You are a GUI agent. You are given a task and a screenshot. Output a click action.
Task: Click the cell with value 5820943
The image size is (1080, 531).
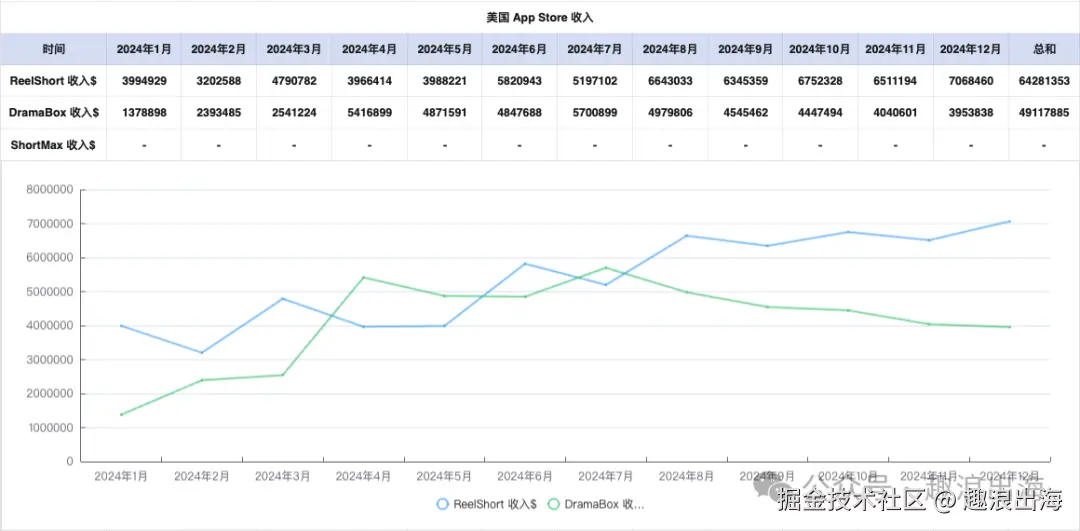(x=519, y=81)
